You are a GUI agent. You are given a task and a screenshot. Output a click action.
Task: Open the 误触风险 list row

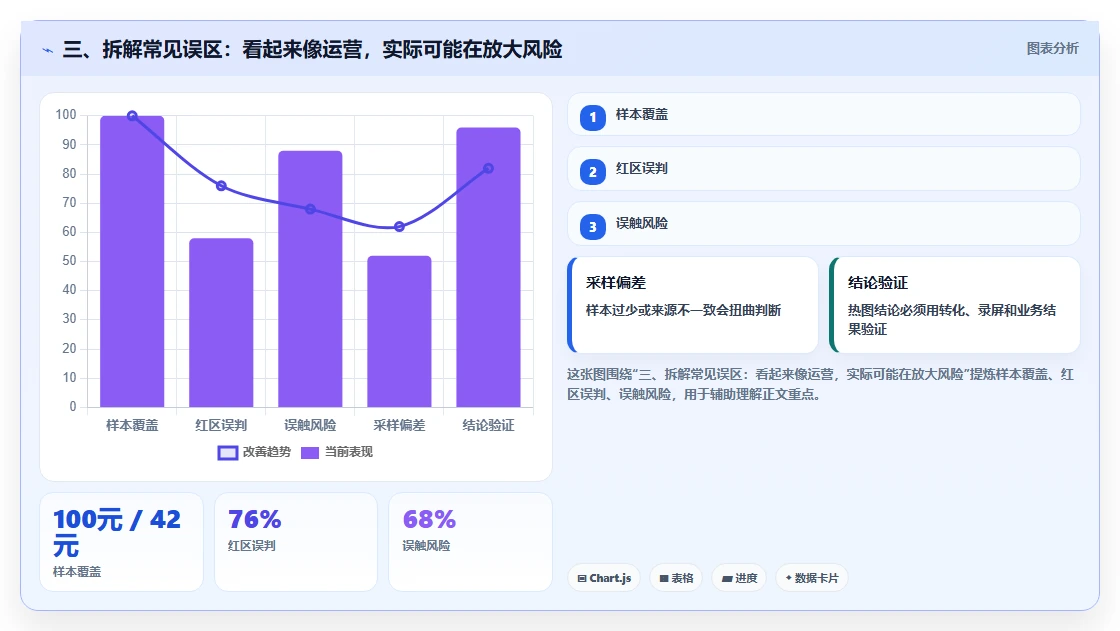(823, 224)
